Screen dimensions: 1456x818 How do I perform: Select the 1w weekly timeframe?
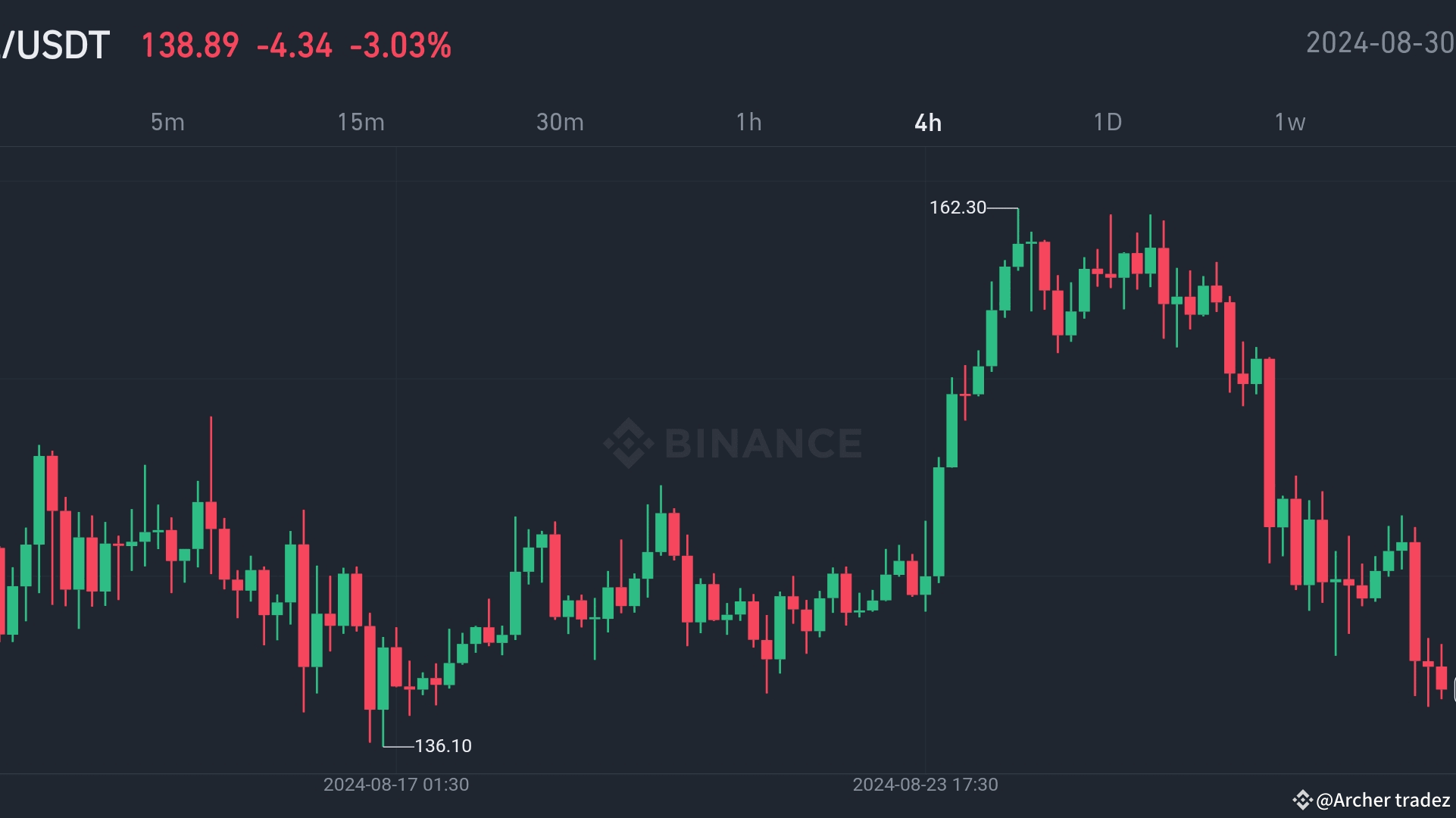tap(1289, 122)
